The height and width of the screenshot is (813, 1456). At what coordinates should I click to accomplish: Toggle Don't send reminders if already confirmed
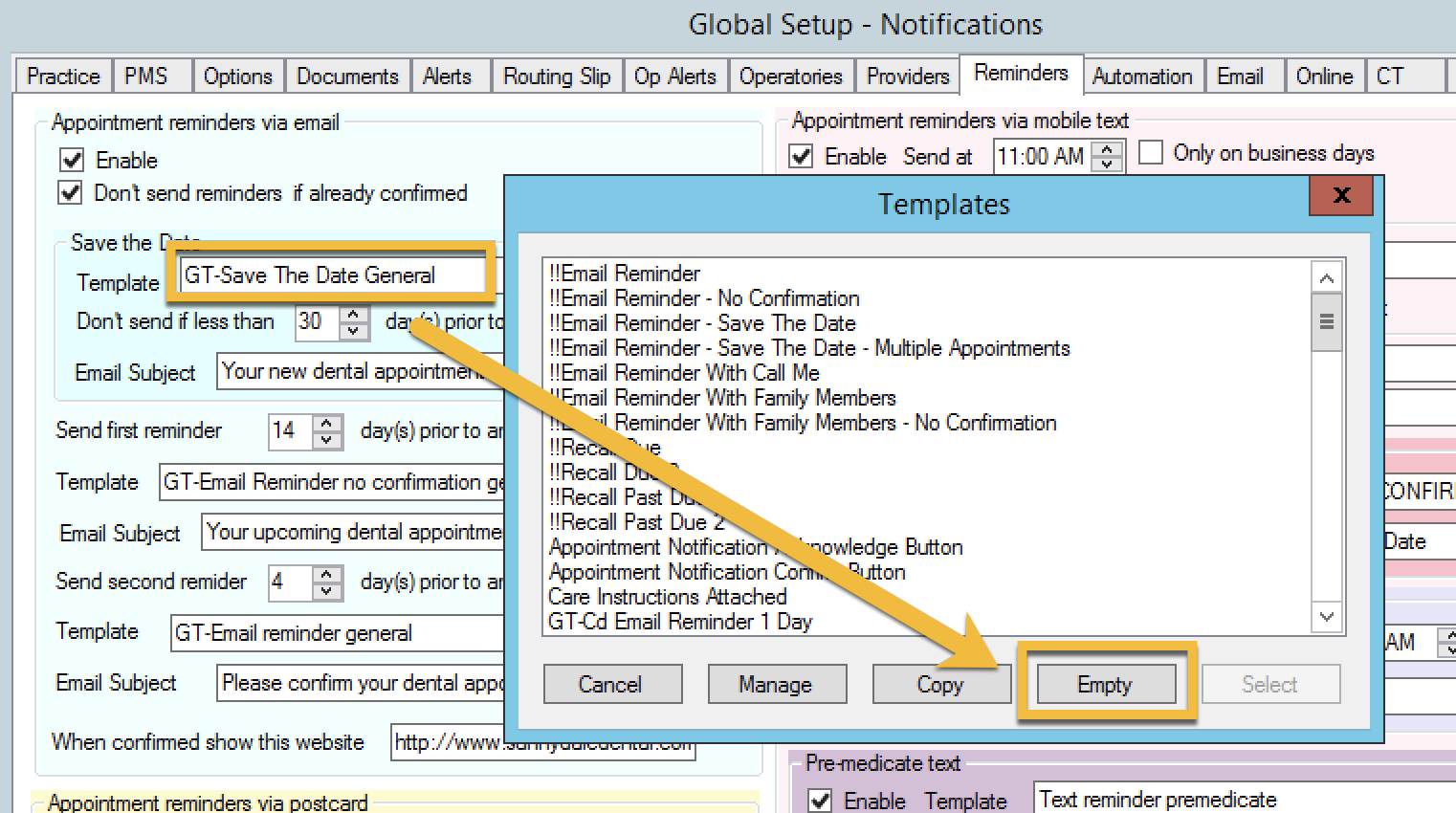71,192
